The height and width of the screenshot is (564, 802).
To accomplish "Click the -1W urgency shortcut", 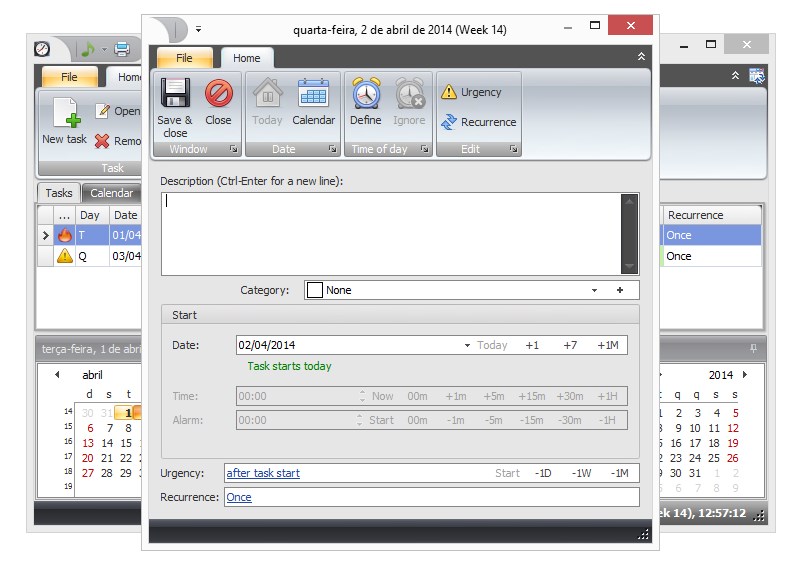I will (x=582, y=473).
